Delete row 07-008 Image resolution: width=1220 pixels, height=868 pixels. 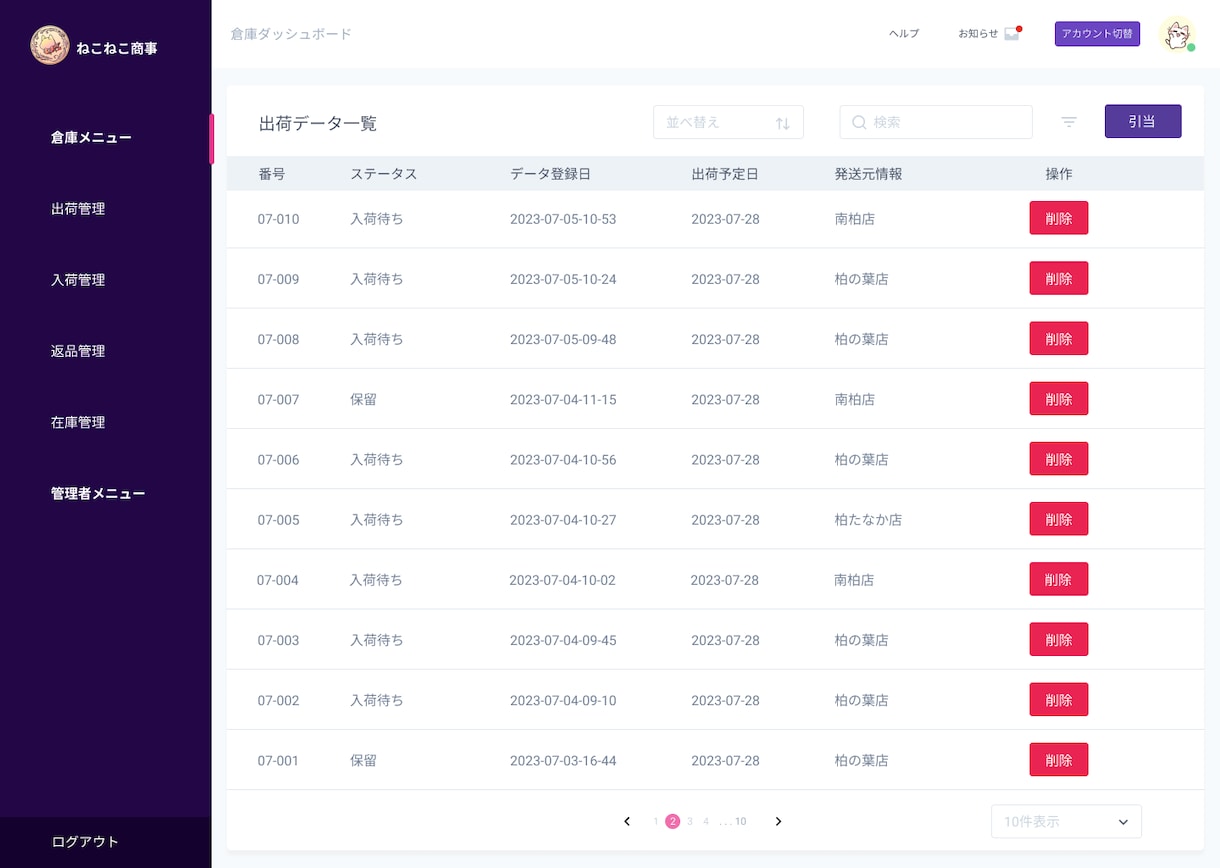point(1059,338)
